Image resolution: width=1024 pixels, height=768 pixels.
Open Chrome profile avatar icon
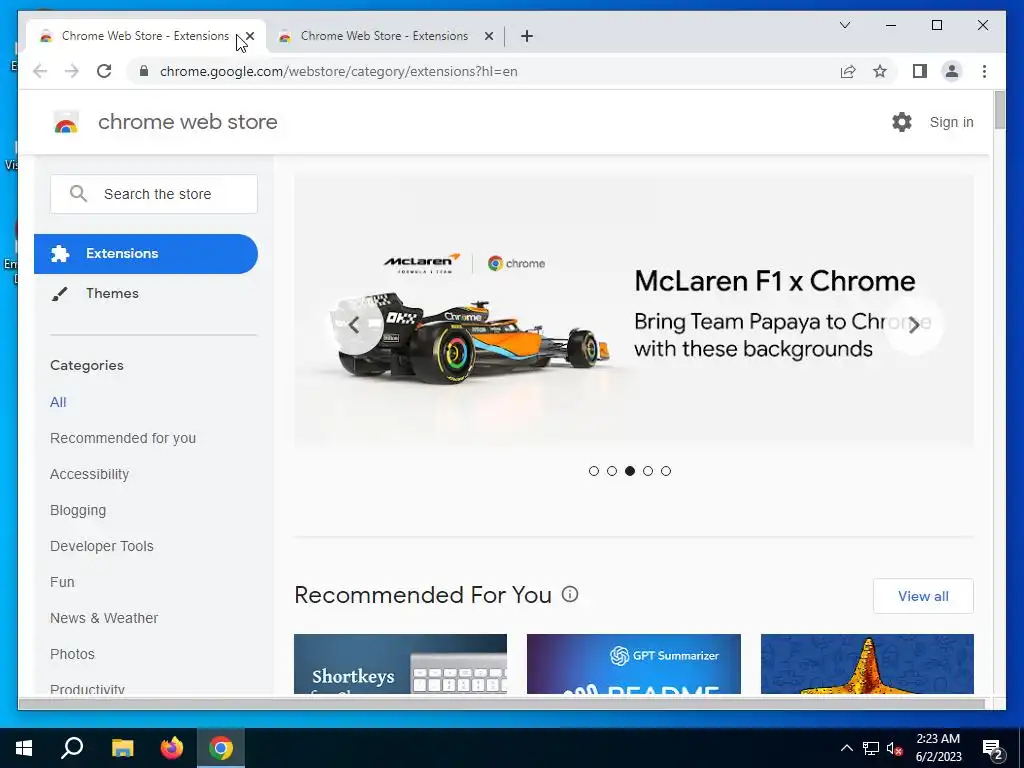click(952, 71)
